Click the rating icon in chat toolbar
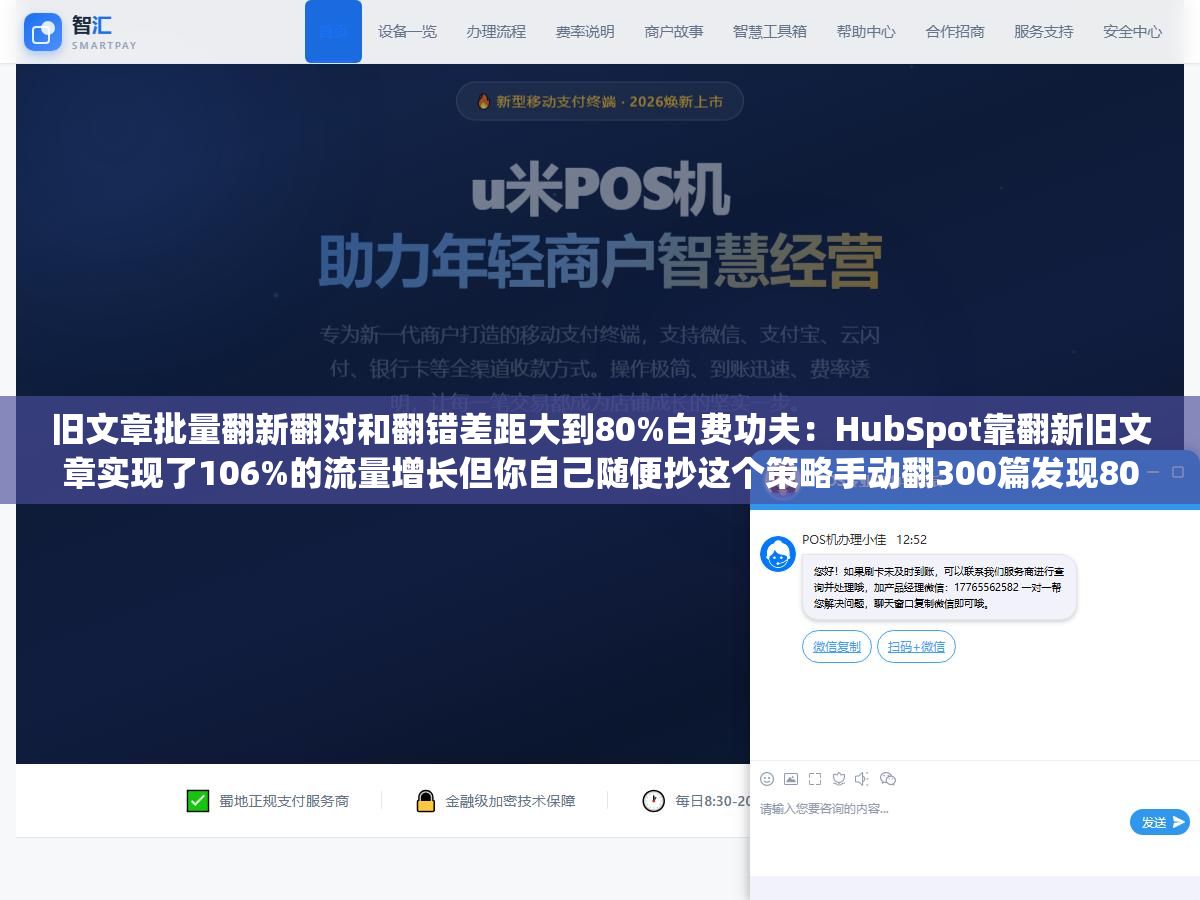The width and height of the screenshot is (1200, 900). pos(839,779)
